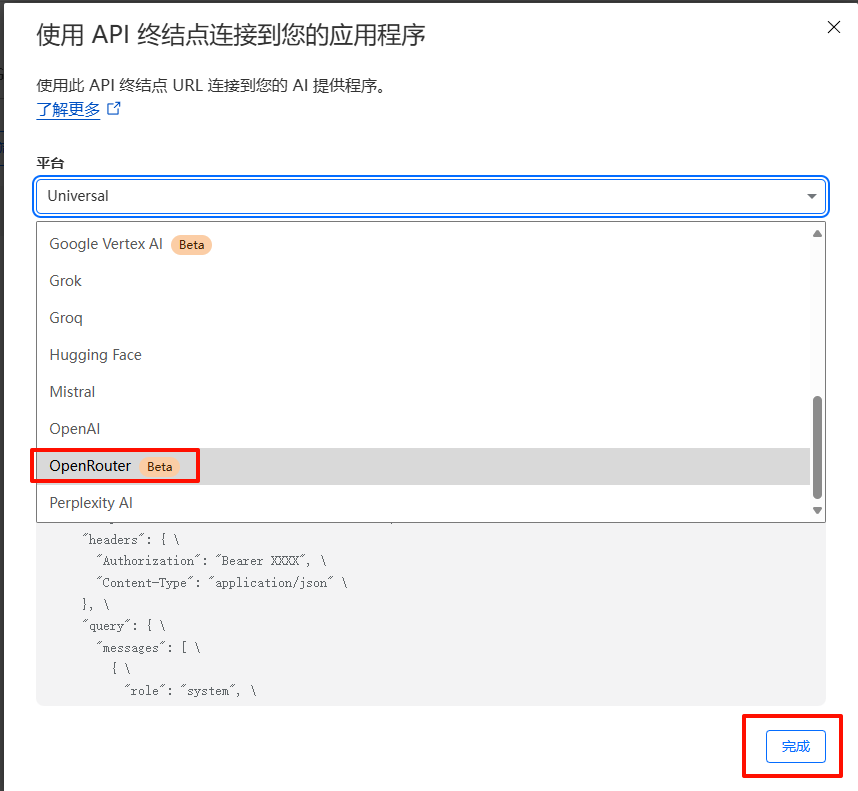The image size is (858, 791).
Task: Select Mistral option
Action: click(x=423, y=392)
